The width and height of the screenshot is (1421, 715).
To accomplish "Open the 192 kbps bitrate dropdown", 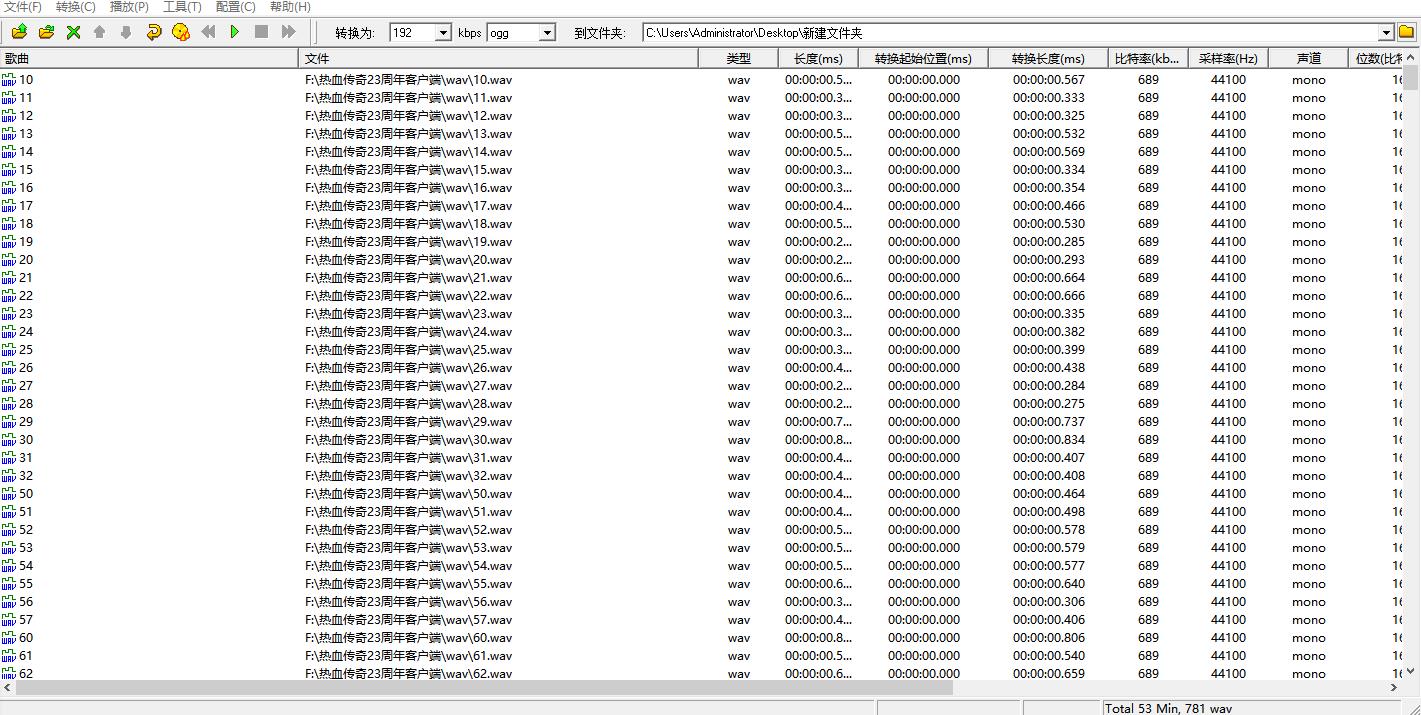I will pos(443,33).
